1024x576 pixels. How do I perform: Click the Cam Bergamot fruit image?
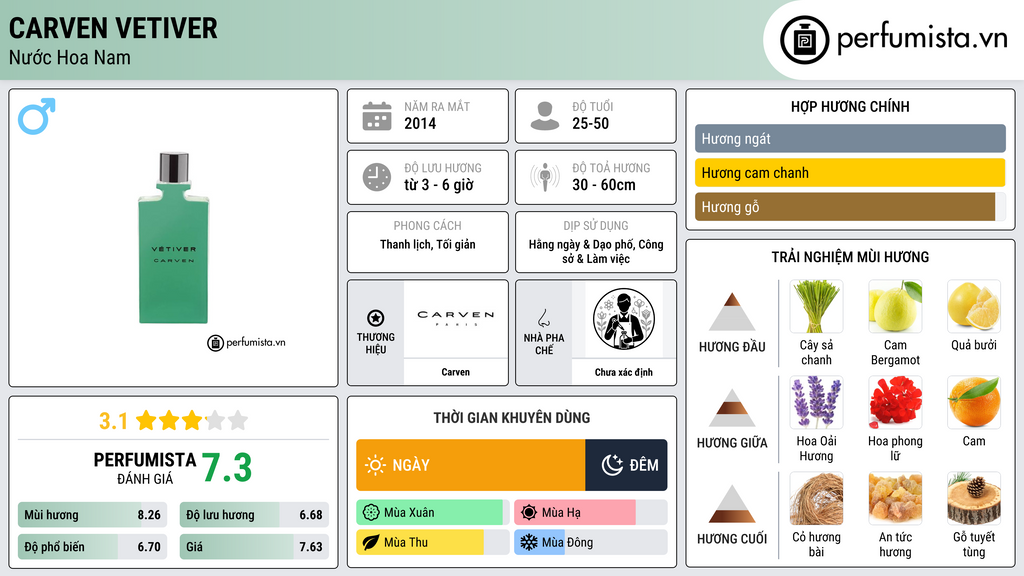click(x=895, y=306)
